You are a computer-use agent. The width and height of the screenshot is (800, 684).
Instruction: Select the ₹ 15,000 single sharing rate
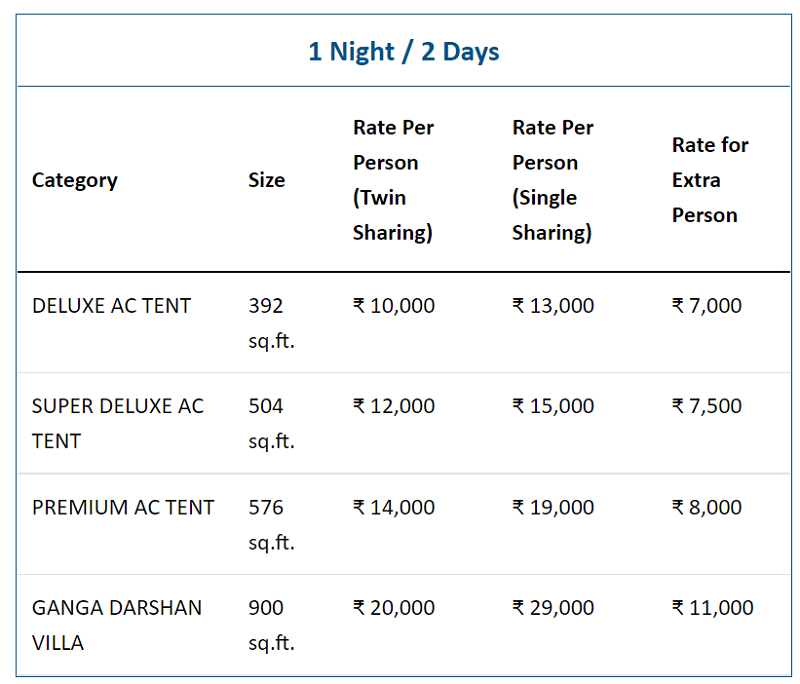pos(553,406)
